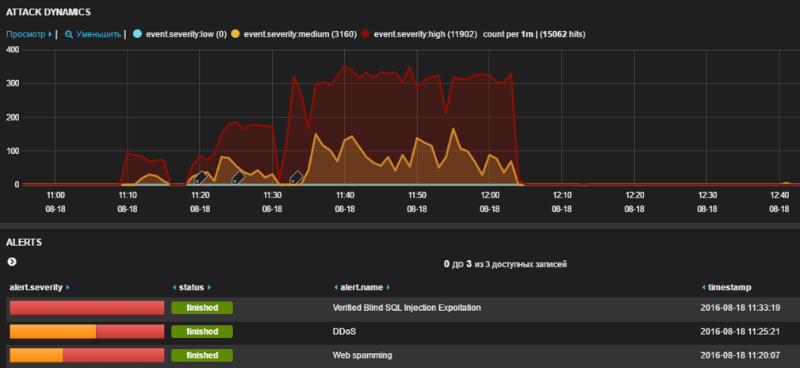Click severity bar of DDoS alert
Screen dimensions: 800x368
point(87,331)
